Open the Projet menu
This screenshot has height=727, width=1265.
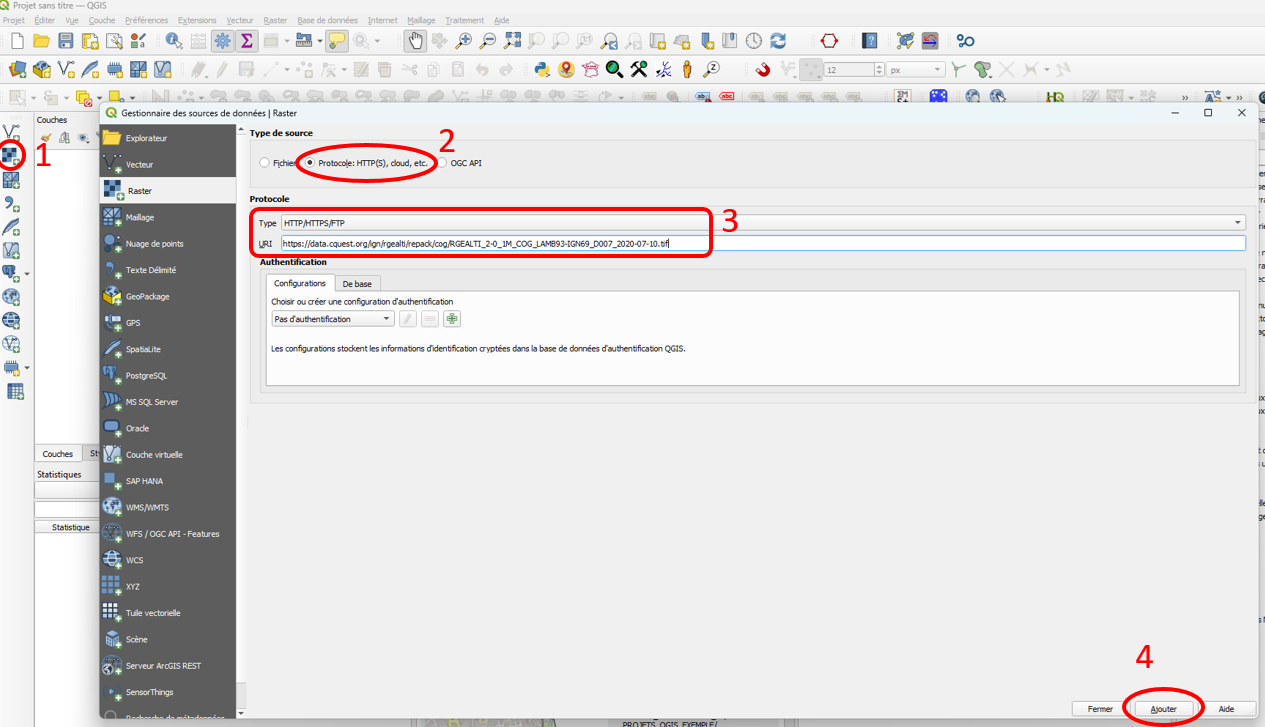14,20
